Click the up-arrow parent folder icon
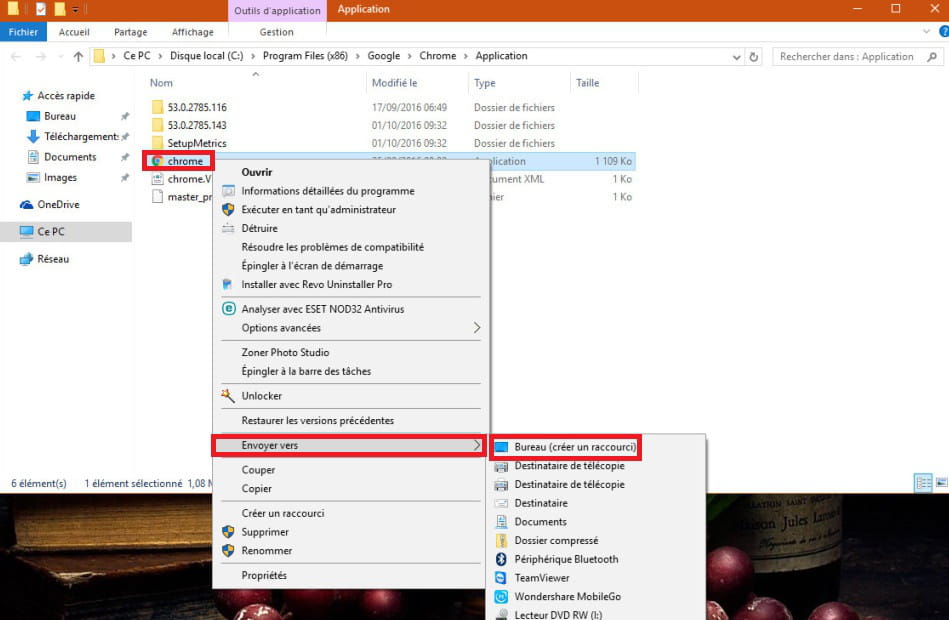The width and height of the screenshot is (949, 620). point(78,57)
